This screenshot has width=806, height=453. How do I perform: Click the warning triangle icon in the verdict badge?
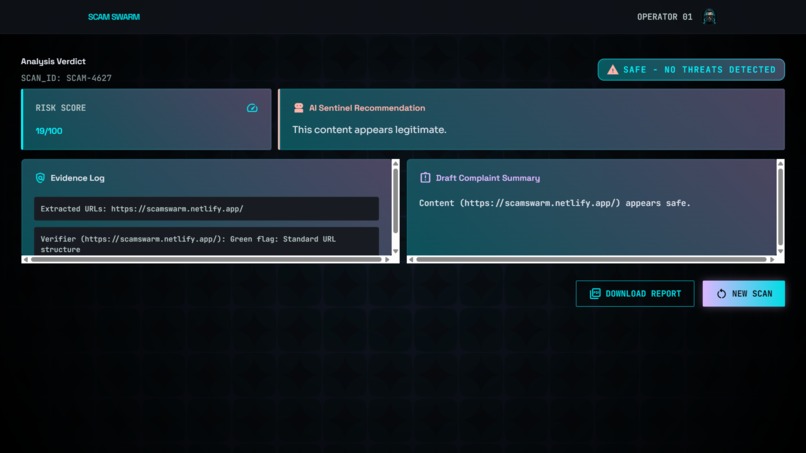pos(612,70)
